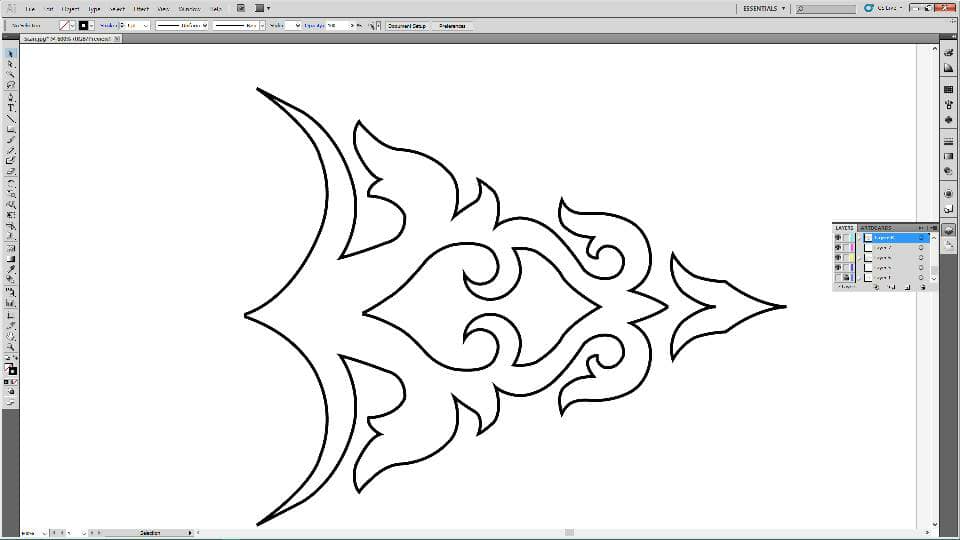
Task: Select the Direct Selection tool
Action: [10, 64]
